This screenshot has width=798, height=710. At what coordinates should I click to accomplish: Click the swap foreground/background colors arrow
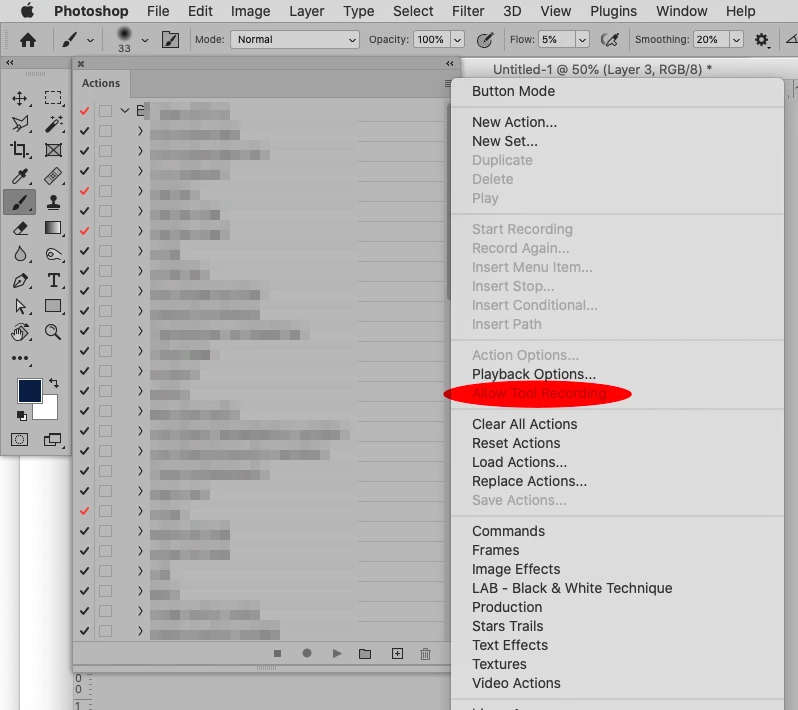pos(54,382)
